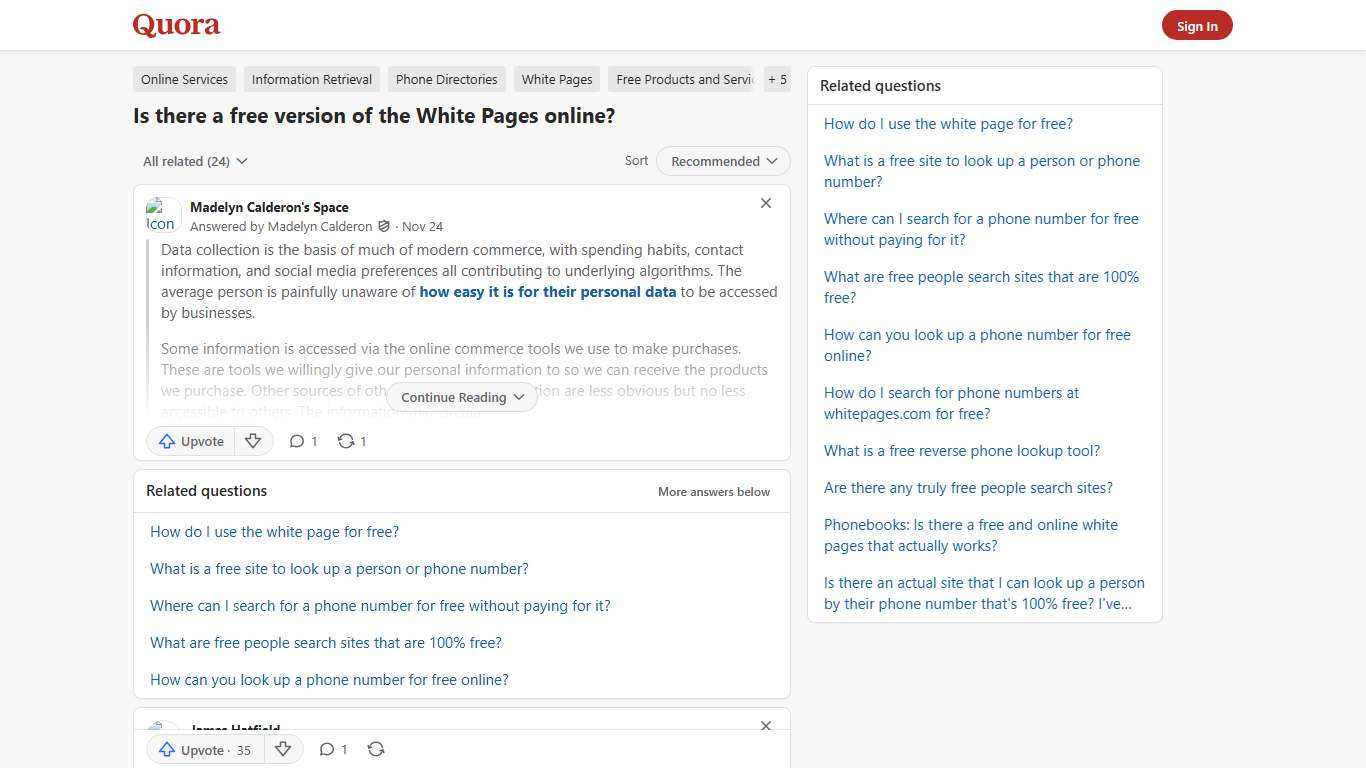Click the "how easy it is for their personal data" link

point(547,292)
